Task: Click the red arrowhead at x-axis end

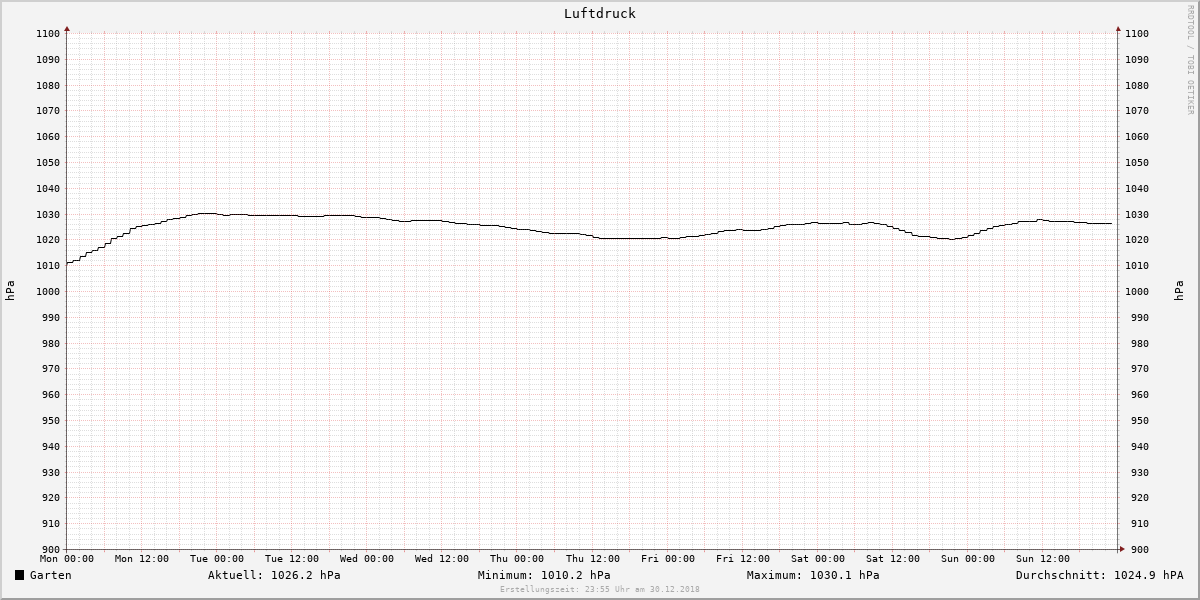Action: tap(1121, 549)
